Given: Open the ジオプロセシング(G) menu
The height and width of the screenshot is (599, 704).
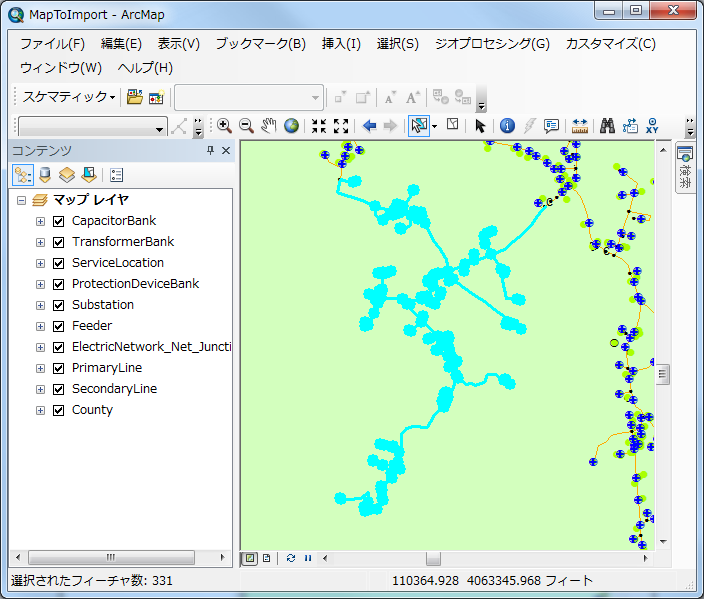Looking at the screenshot, I should [492, 44].
